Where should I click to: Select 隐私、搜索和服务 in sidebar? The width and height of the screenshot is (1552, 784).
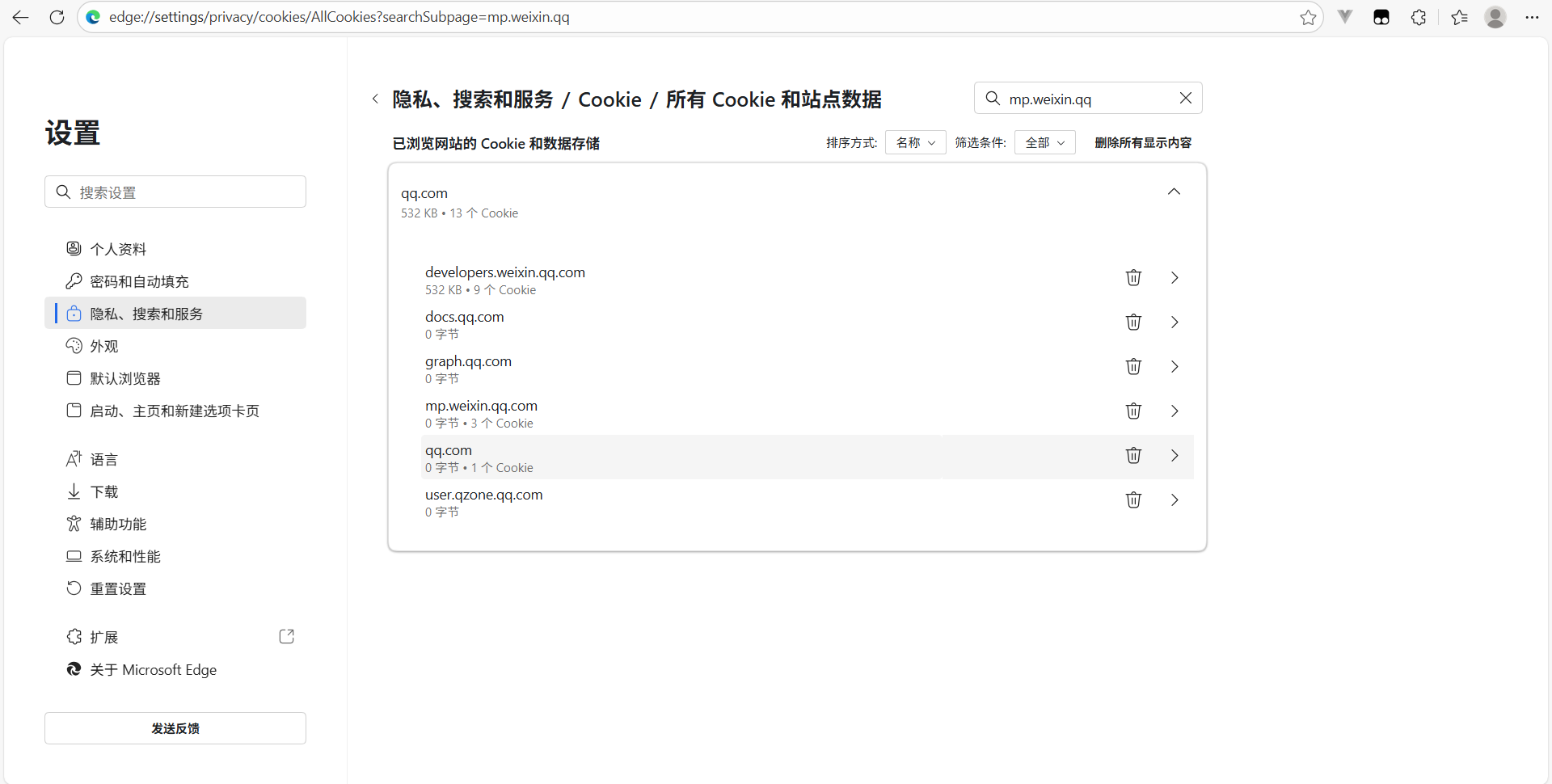click(x=175, y=314)
